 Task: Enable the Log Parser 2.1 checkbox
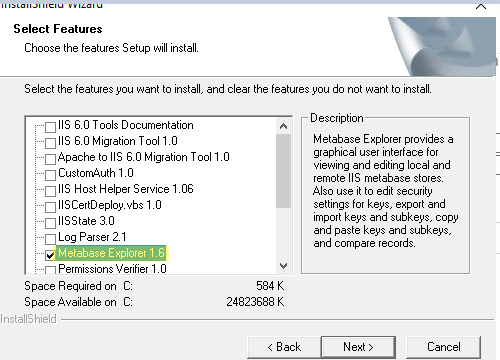pos(50,239)
